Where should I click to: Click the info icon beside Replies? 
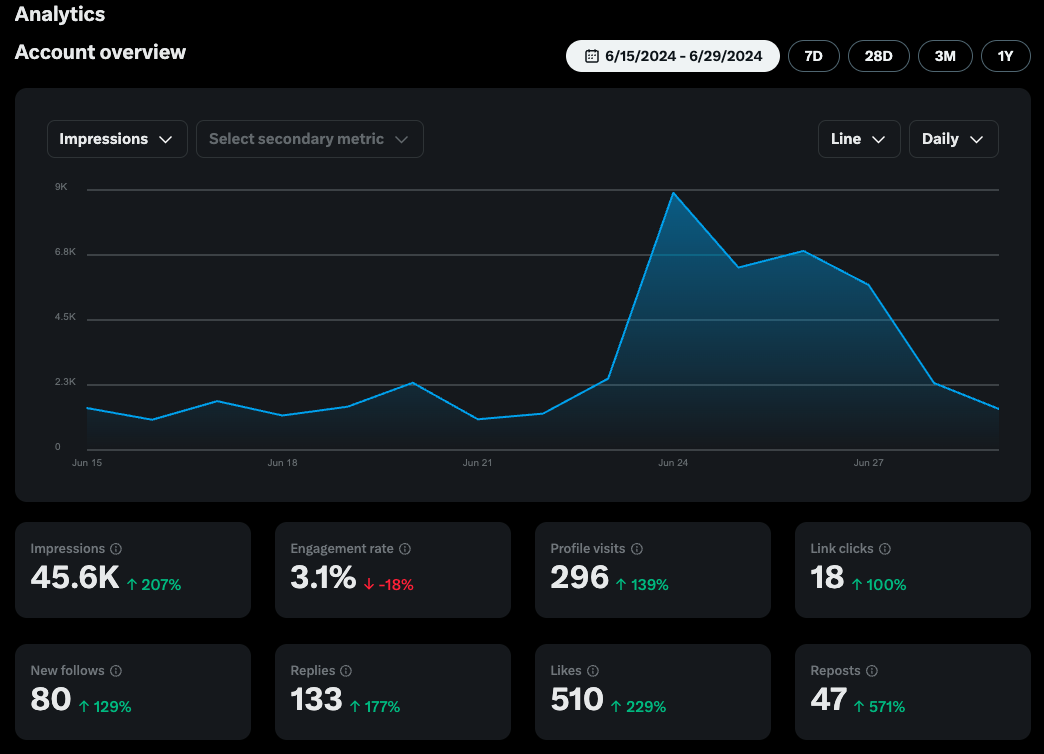coord(346,671)
